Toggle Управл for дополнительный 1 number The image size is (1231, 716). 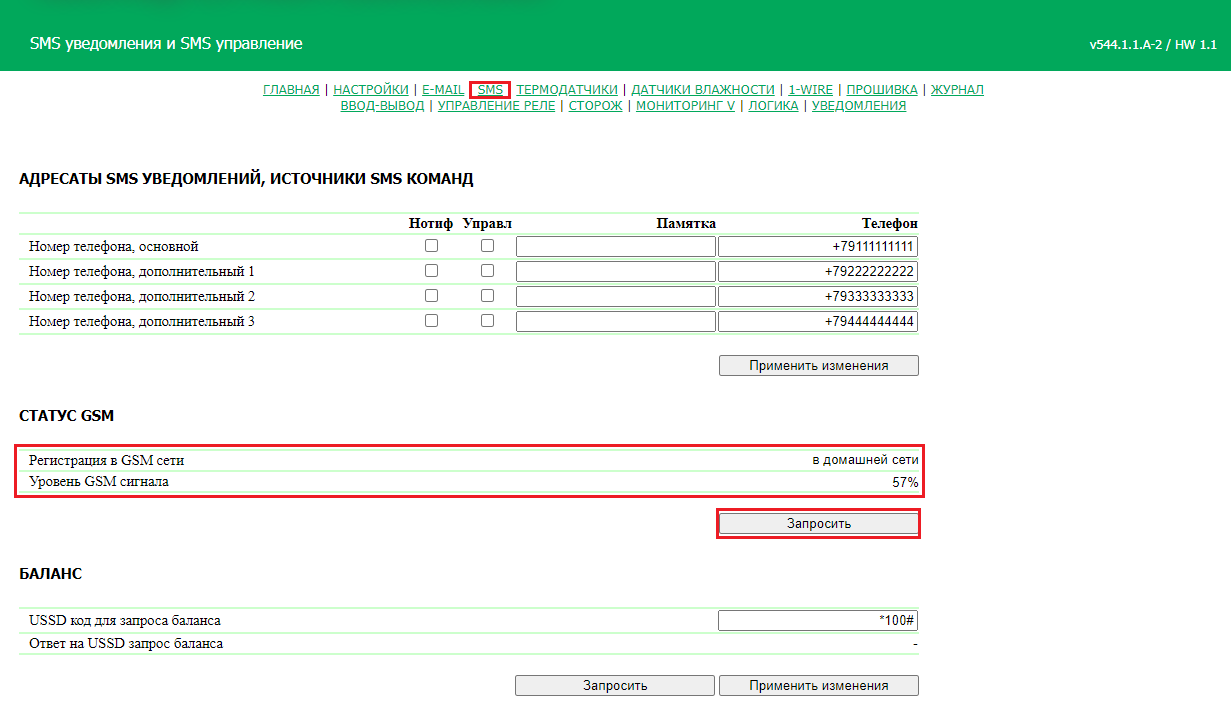(487, 271)
